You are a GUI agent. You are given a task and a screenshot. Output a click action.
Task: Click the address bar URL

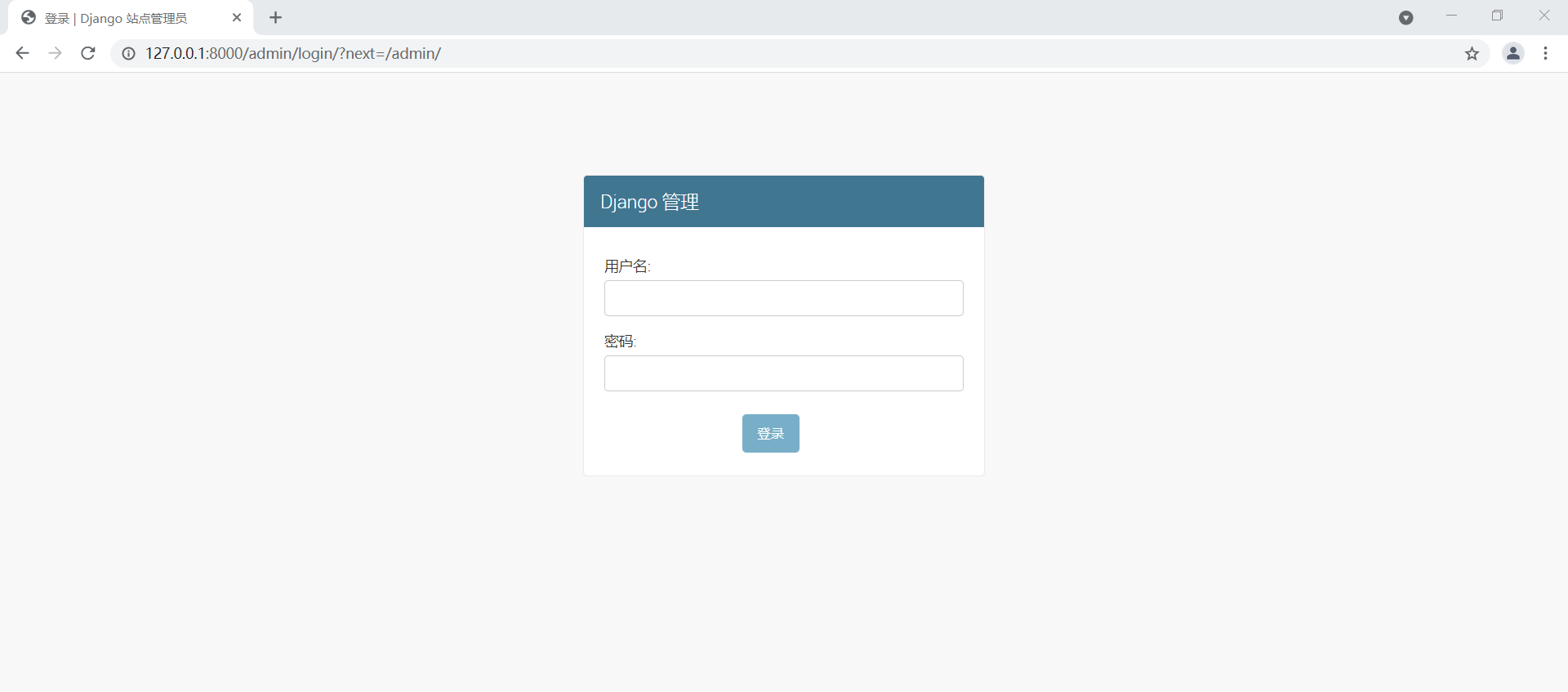click(x=293, y=53)
